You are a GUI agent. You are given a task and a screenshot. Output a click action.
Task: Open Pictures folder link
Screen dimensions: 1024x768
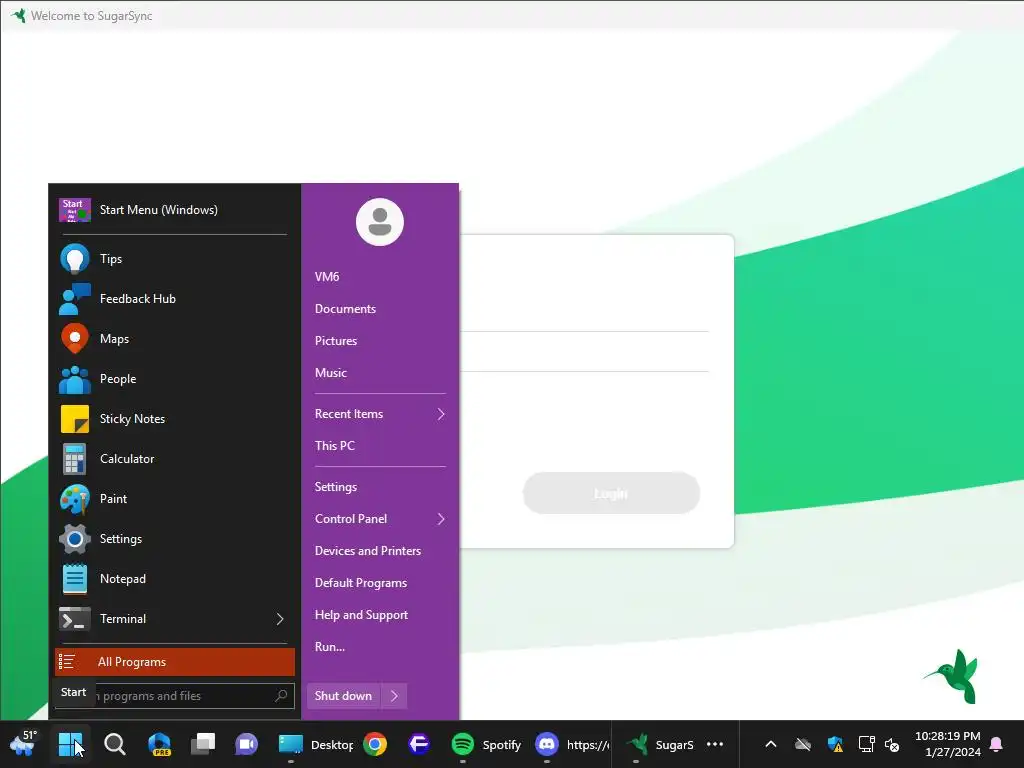[x=336, y=341]
